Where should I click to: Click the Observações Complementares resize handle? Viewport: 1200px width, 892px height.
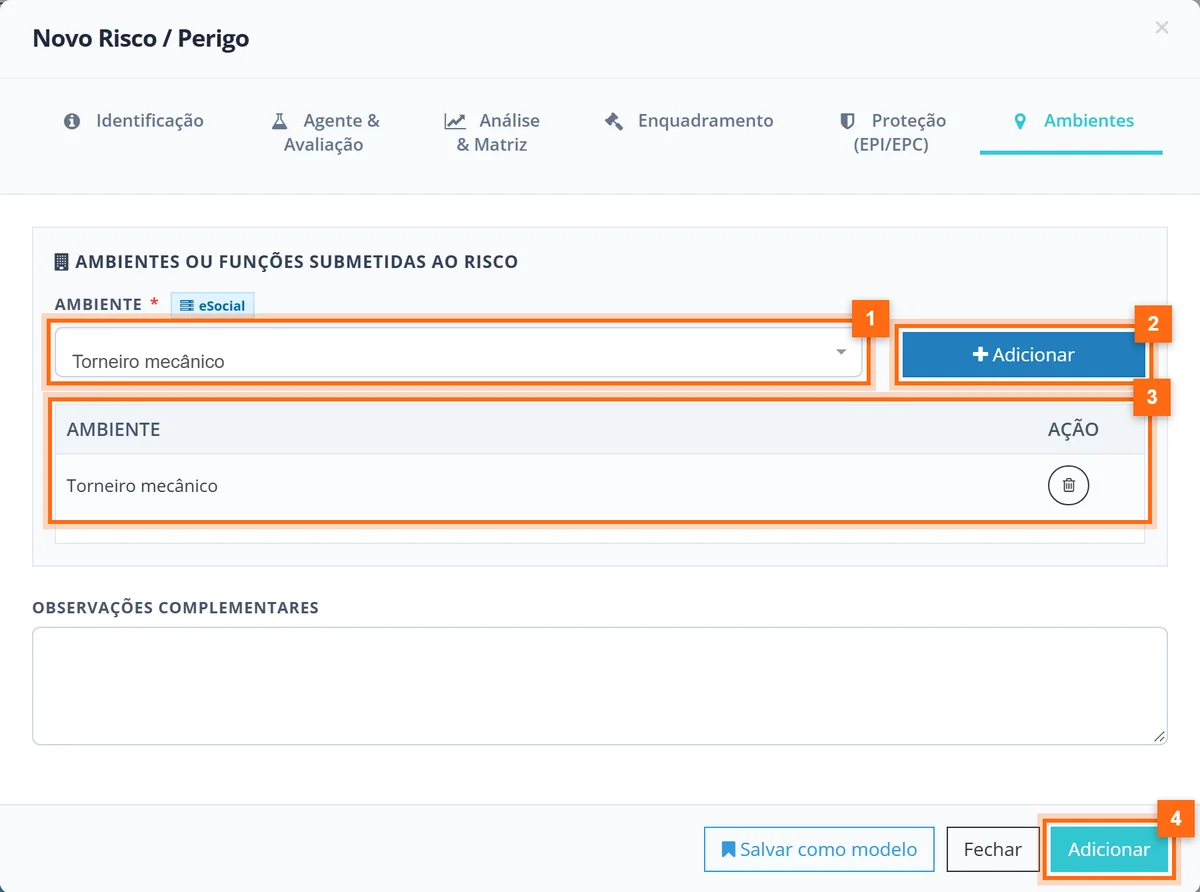click(1159, 737)
